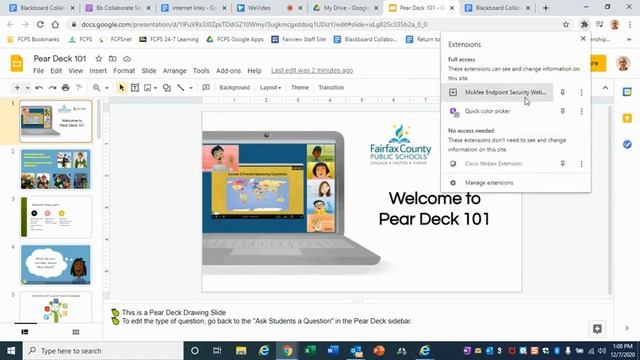The height and width of the screenshot is (360, 640).
Task: Select slide 2 thumbnail with photos
Action: pyautogui.click(x=56, y=169)
